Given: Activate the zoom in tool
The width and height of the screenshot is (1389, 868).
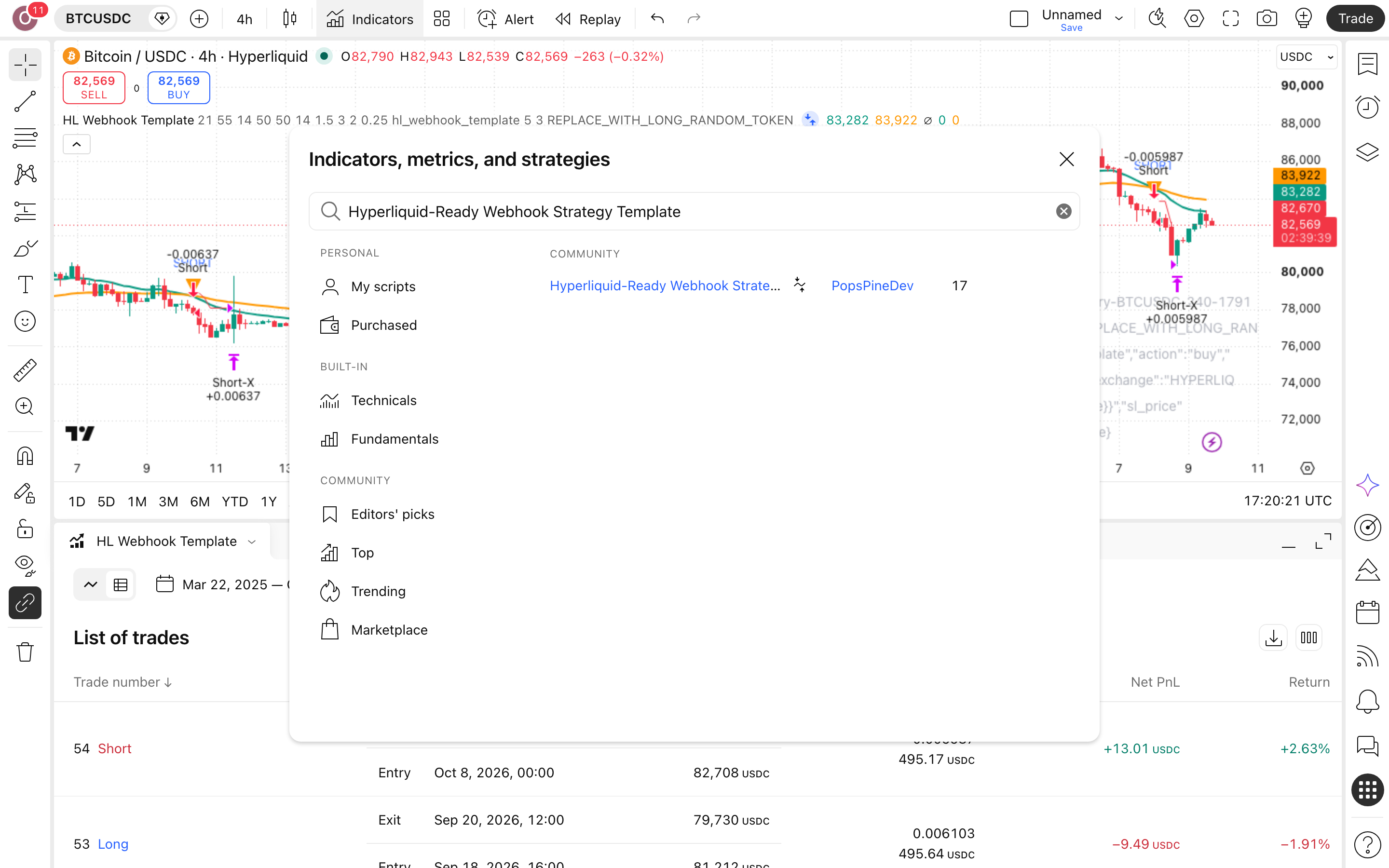Looking at the screenshot, I should 25,407.
